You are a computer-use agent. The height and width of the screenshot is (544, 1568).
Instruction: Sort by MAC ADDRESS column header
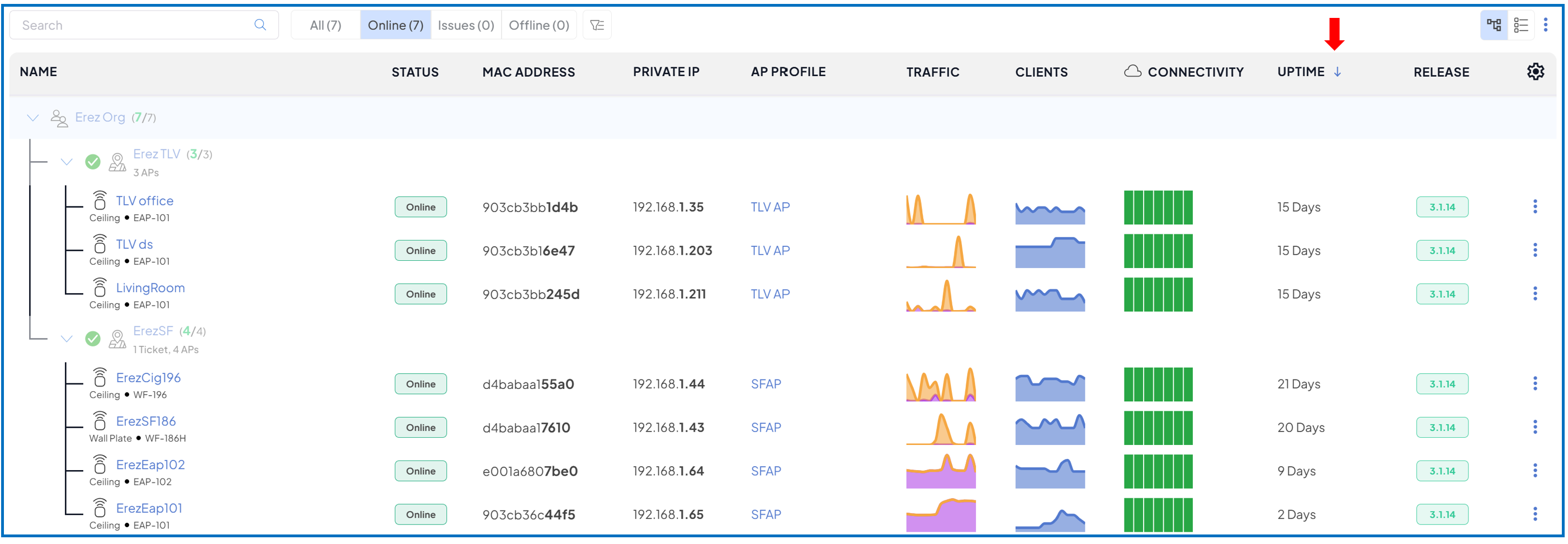click(528, 72)
